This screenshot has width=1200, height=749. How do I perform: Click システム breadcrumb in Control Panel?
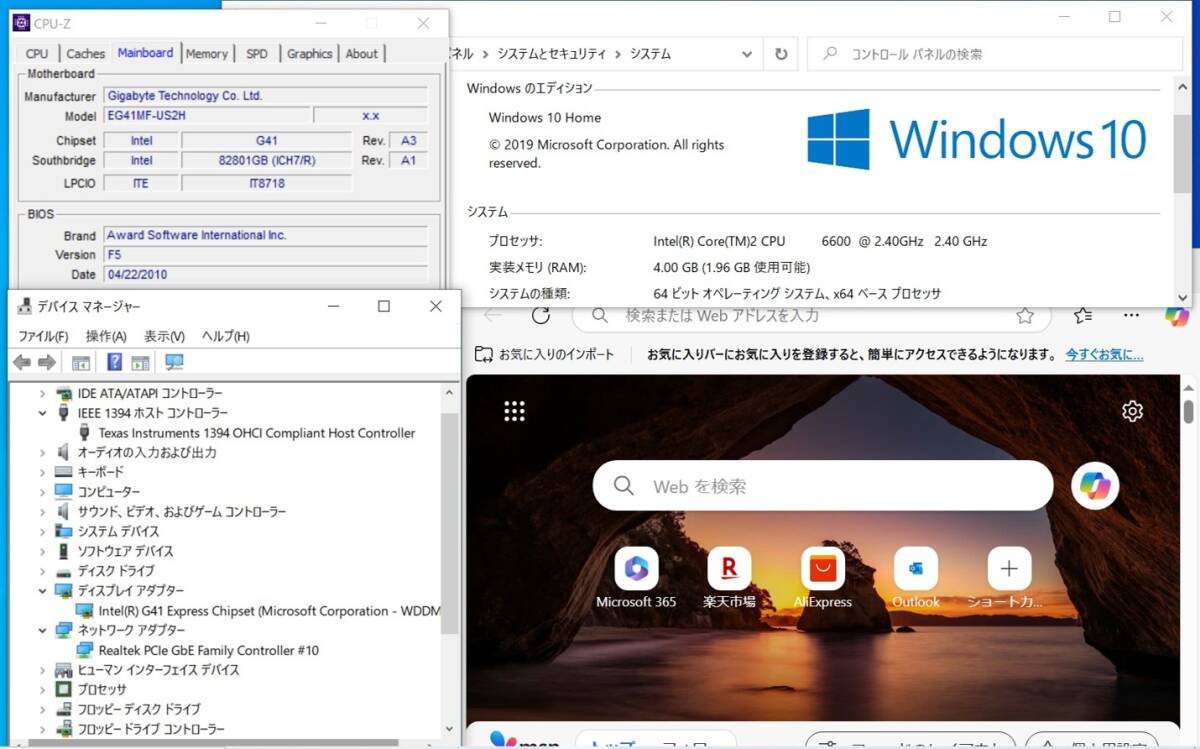pyautogui.click(x=650, y=54)
